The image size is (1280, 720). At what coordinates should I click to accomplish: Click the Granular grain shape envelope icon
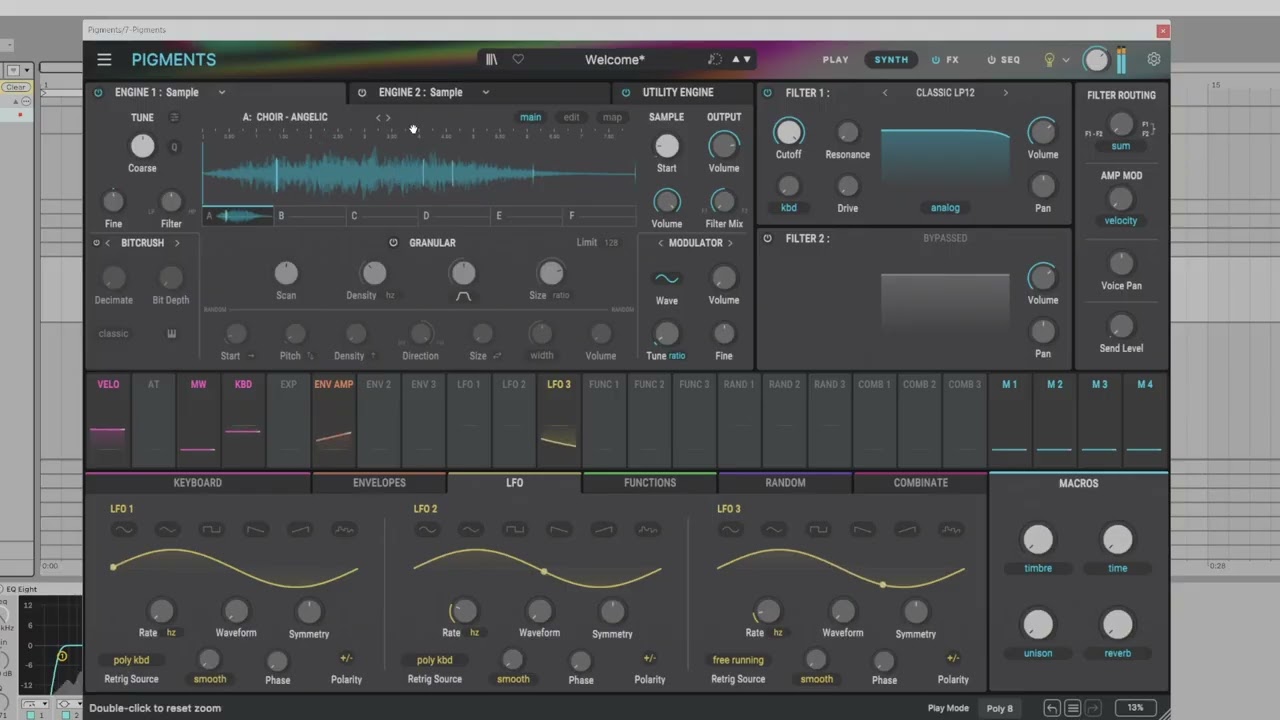pyautogui.click(x=463, y=296)
